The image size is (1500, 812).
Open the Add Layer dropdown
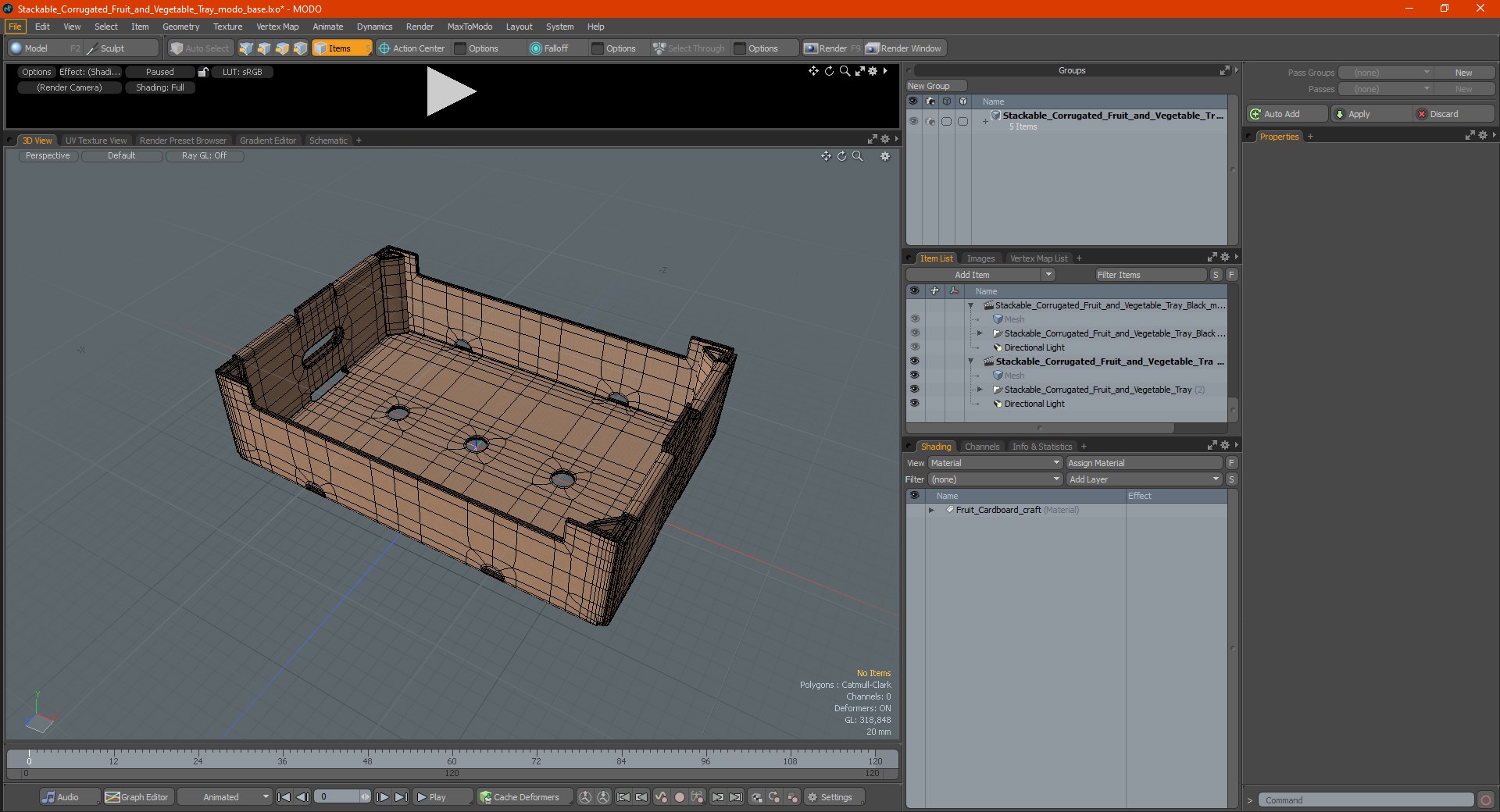[1144, 479]
